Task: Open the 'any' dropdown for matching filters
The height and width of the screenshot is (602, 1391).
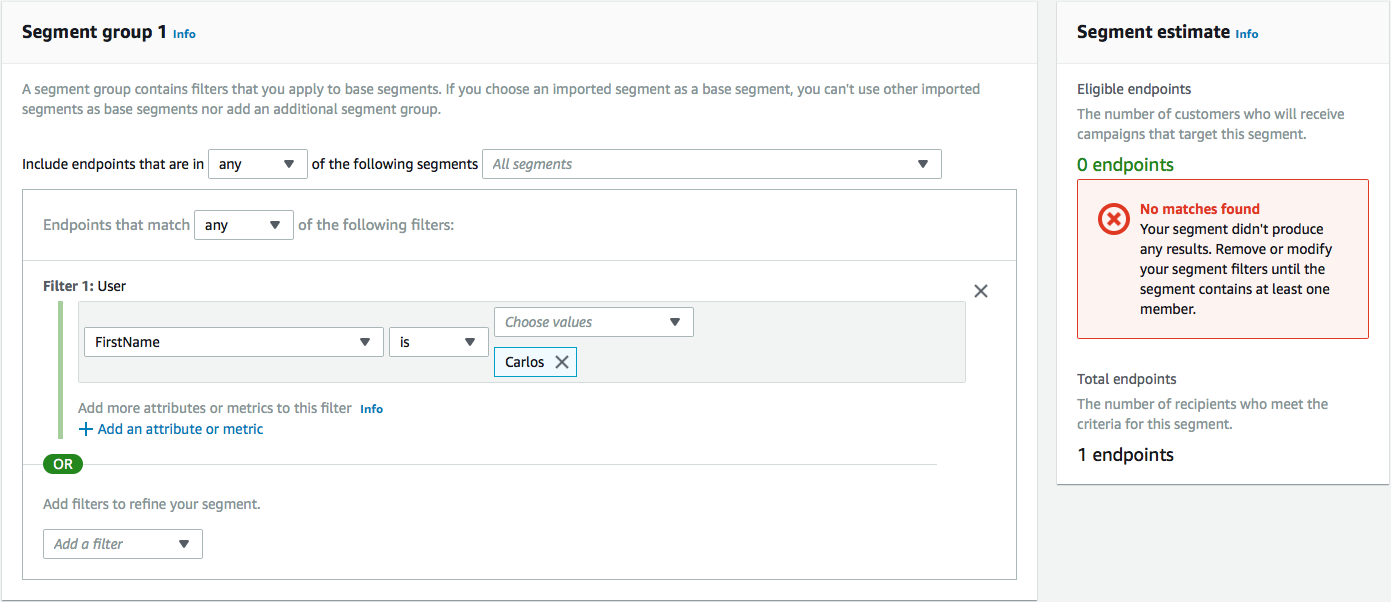Action: 243,225
